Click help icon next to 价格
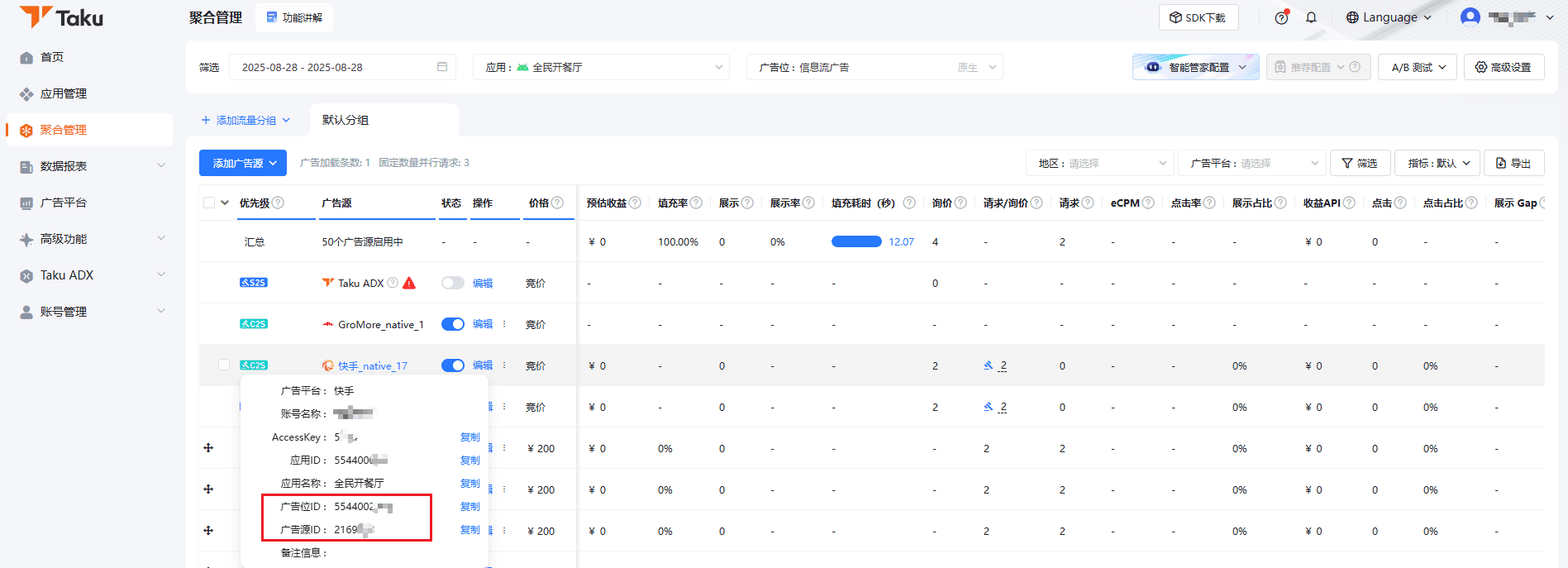This screenshot has width=1568, height=568. (558, 203)
